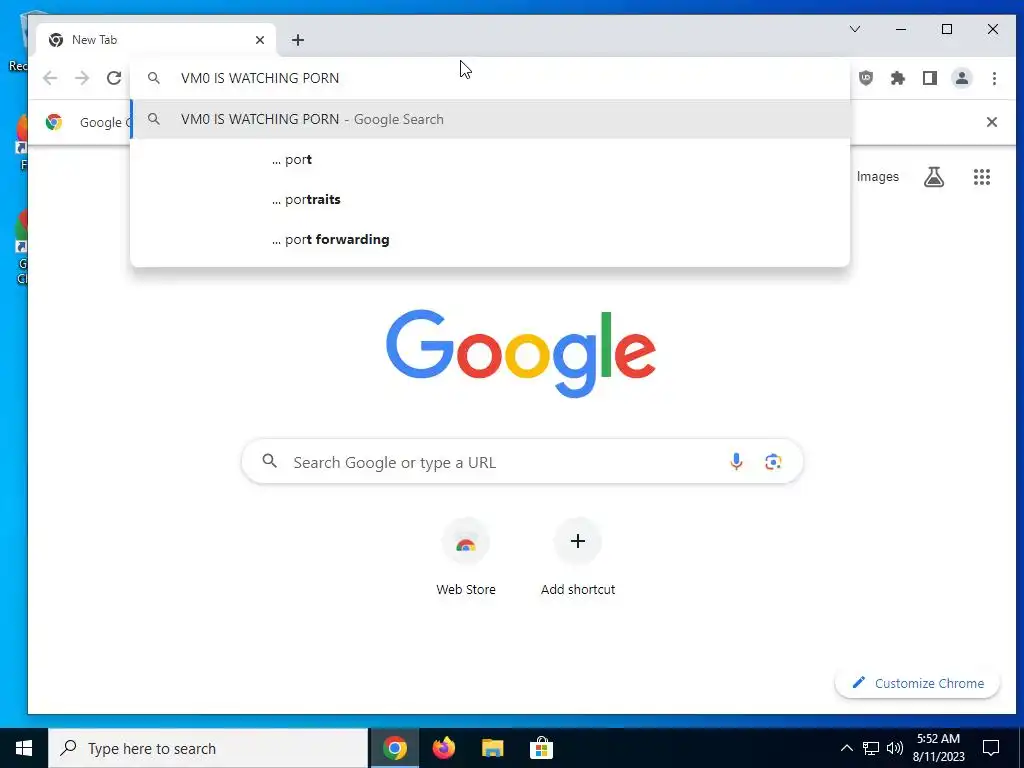Click the Customize Chrome button

tap(918, 683)
